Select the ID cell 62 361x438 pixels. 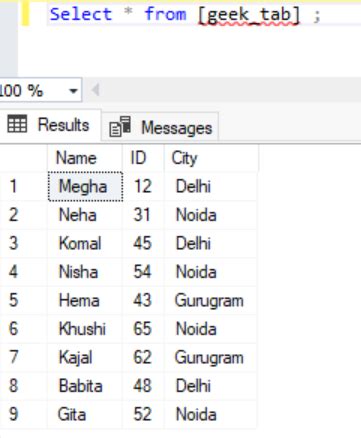coord(143,358)
